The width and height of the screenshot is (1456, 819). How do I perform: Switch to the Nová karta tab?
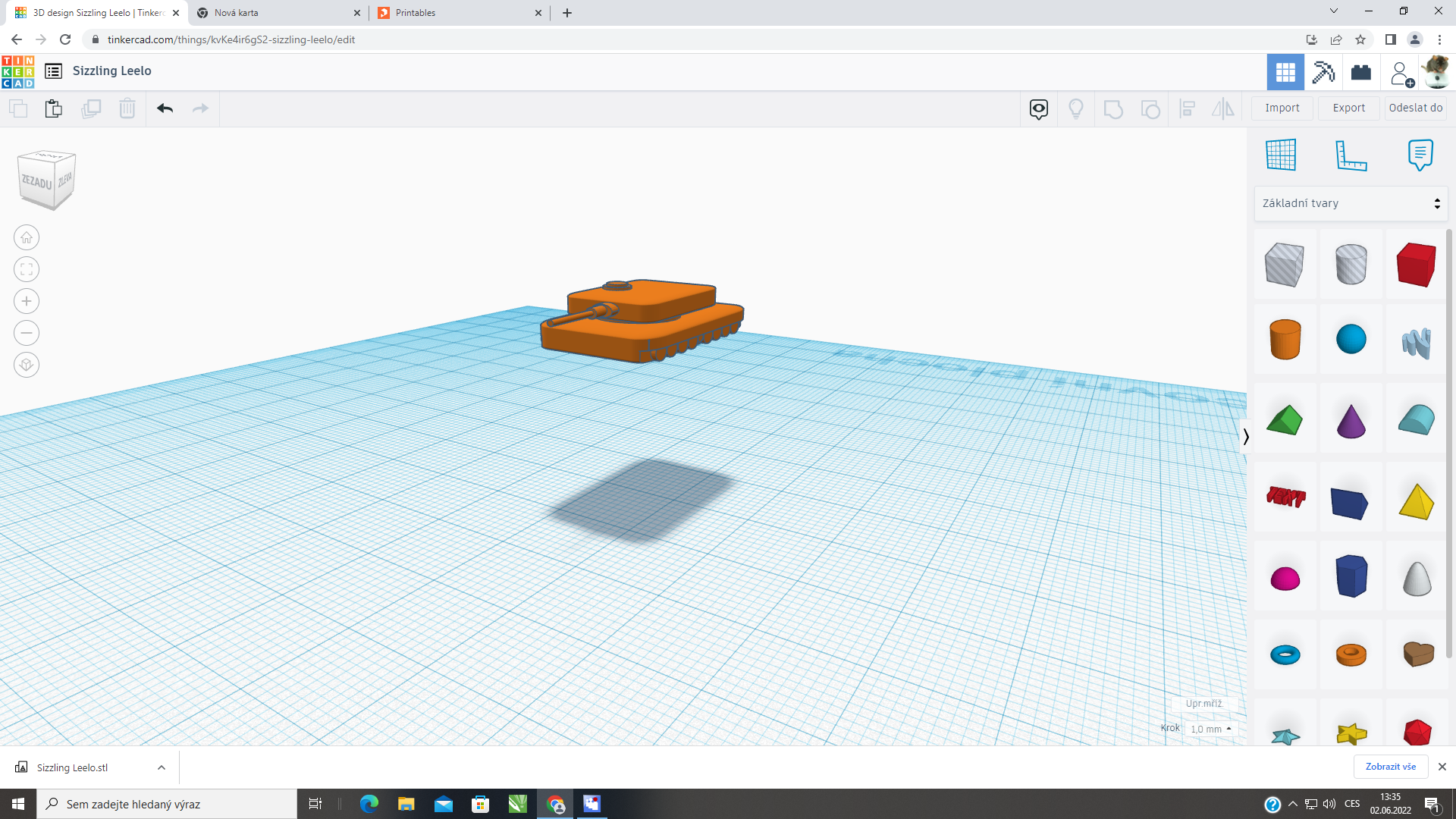[278, 13]
